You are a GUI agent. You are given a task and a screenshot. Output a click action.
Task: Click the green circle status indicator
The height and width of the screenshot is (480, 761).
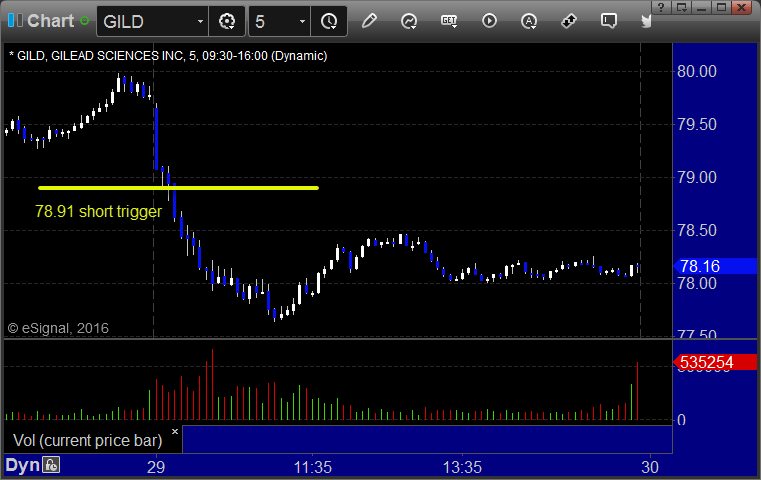point(84,21)
